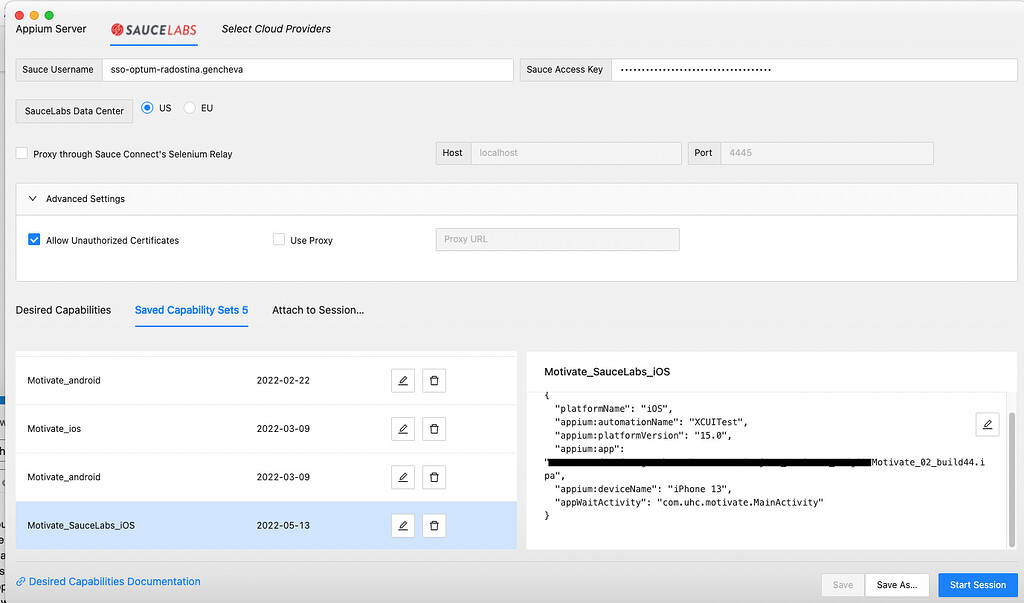This screenshot has height=603, width=1024.
Task: Switch to the Desired Capabilities tab
Action: (x=63, y=310)
